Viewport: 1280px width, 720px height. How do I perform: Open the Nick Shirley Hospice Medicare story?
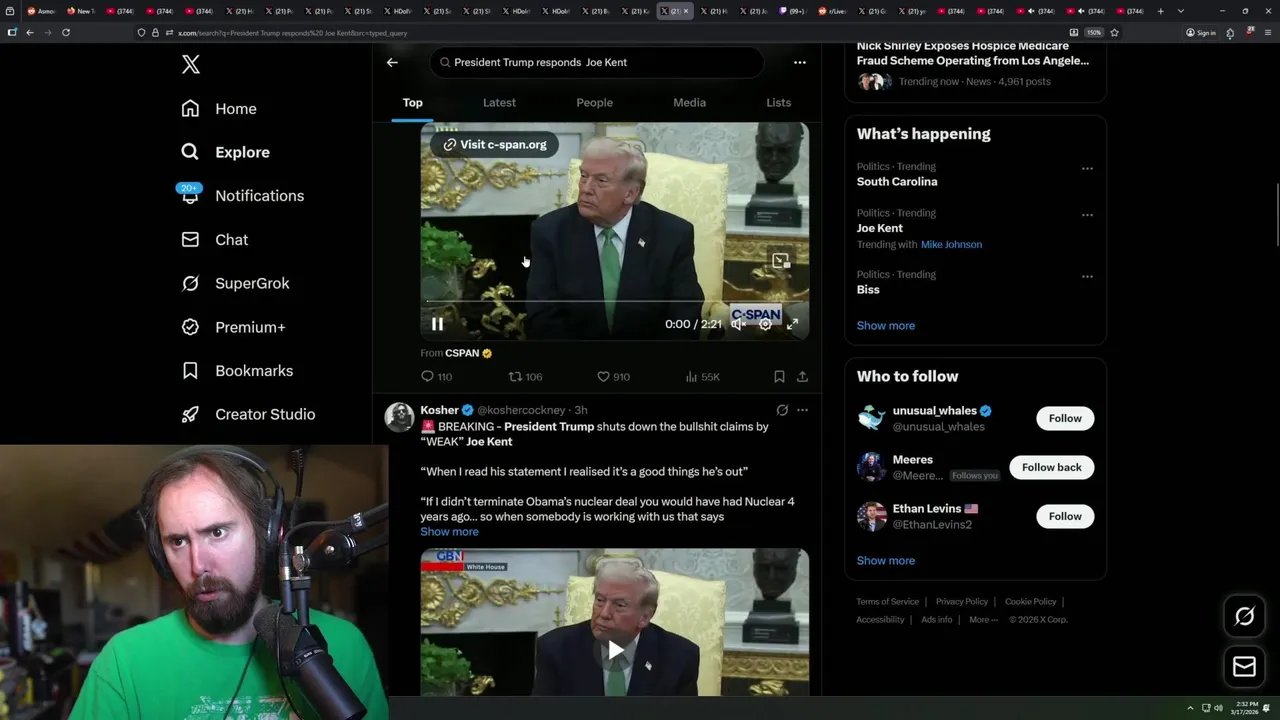click(973, 53)
